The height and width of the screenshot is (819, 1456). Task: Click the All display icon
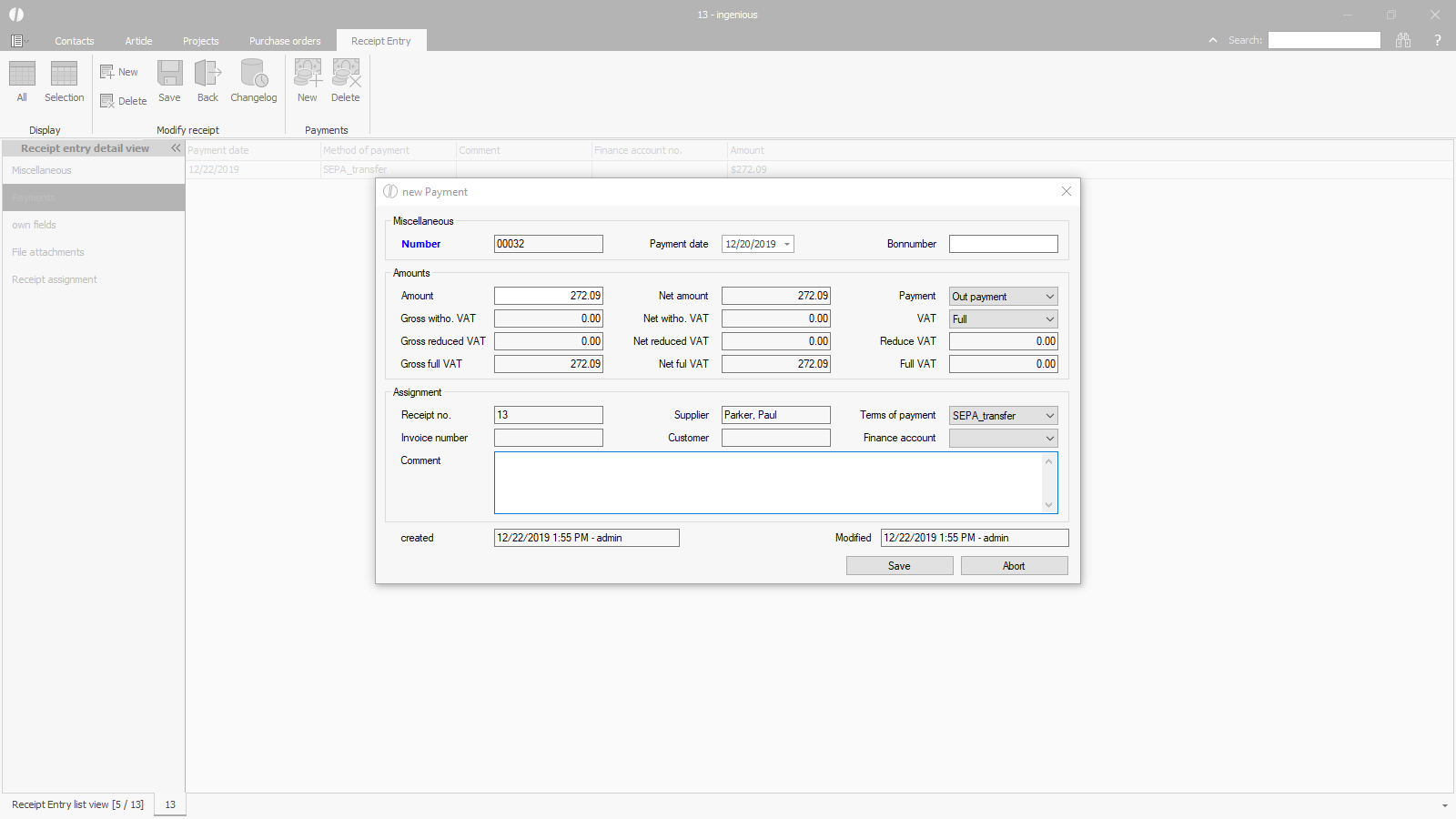[x=22, y=75]
